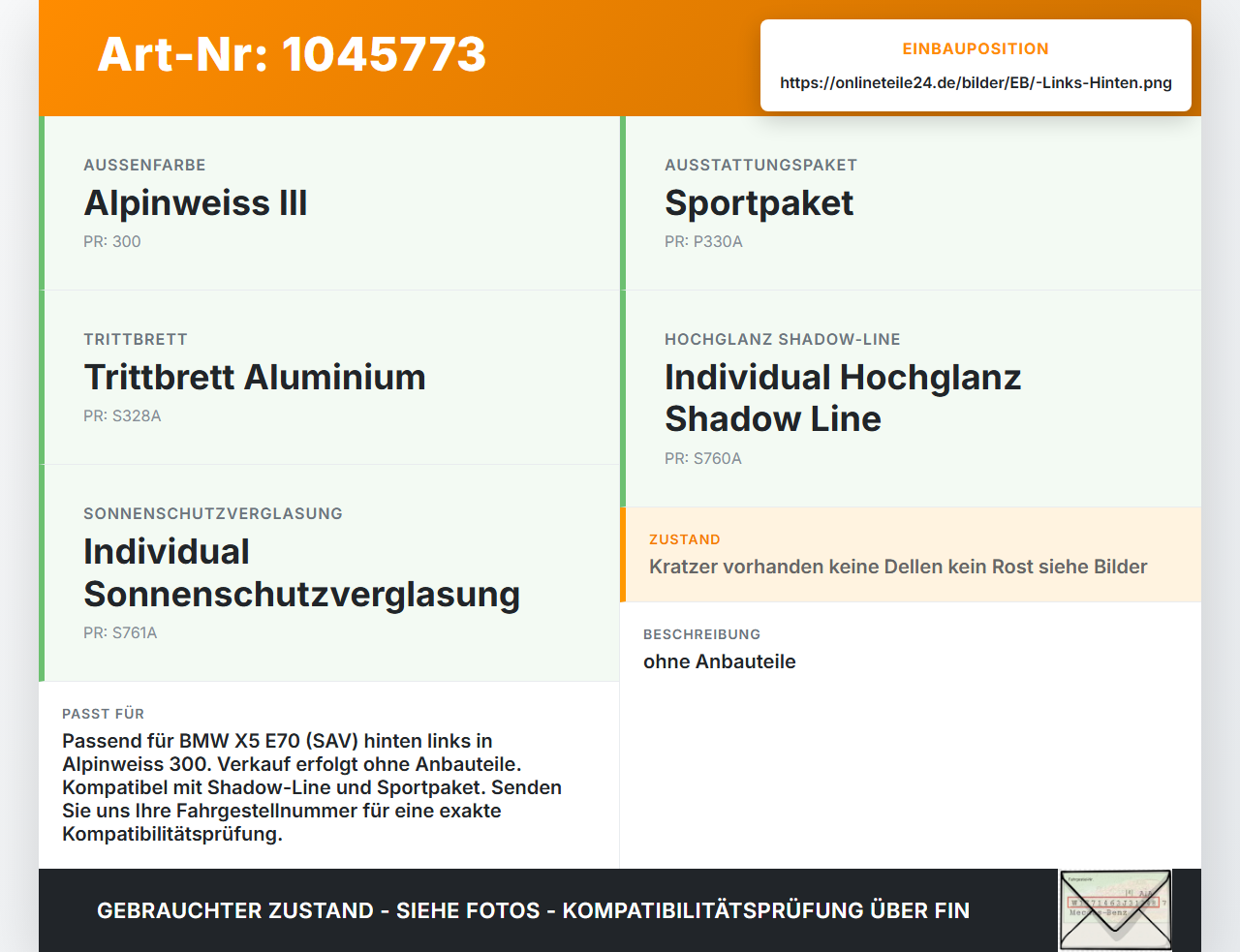
Task: Click the EINBAUPOSITION label
Action: (x=976, y=48)
